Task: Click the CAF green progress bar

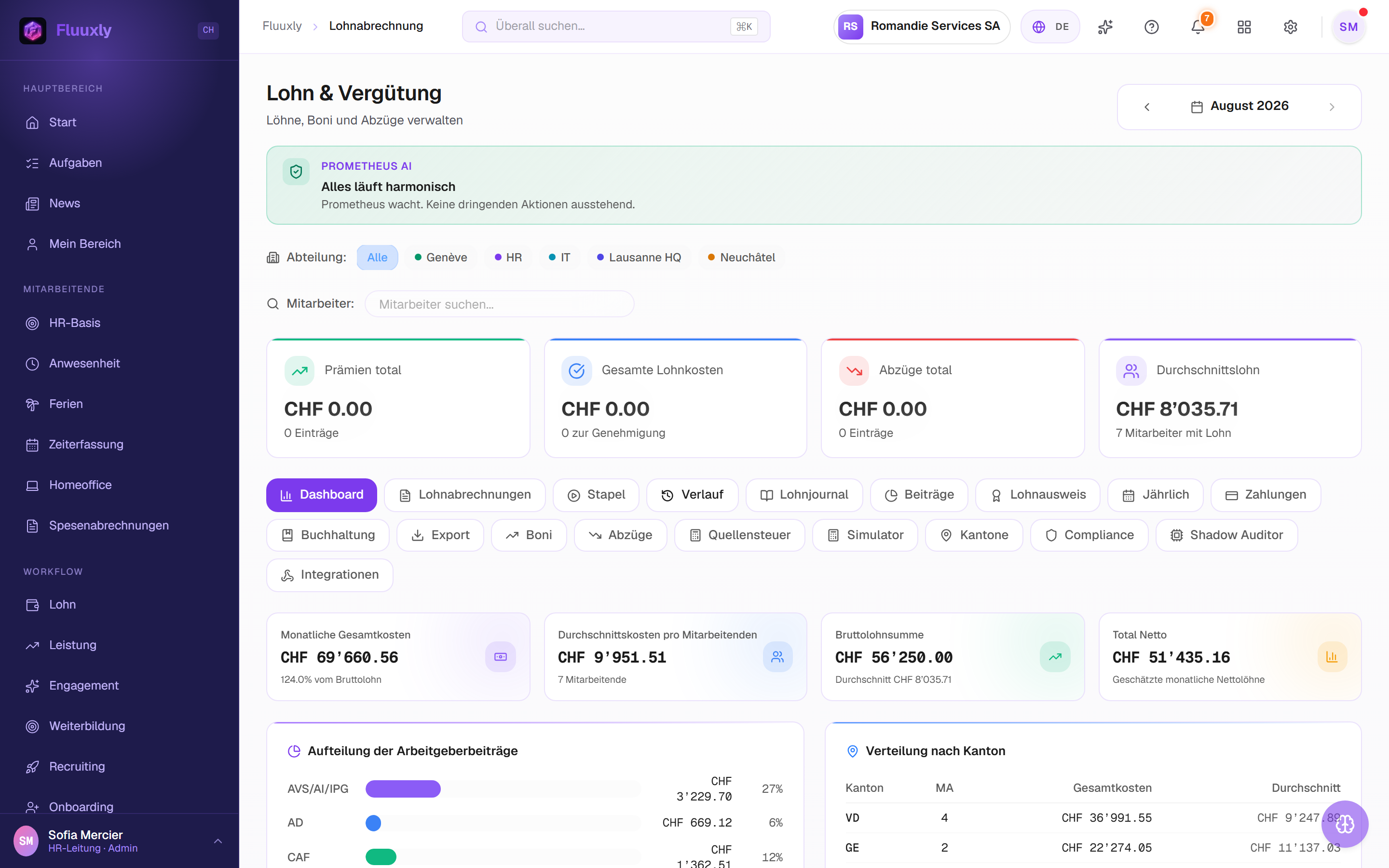Action: (381, 857)
